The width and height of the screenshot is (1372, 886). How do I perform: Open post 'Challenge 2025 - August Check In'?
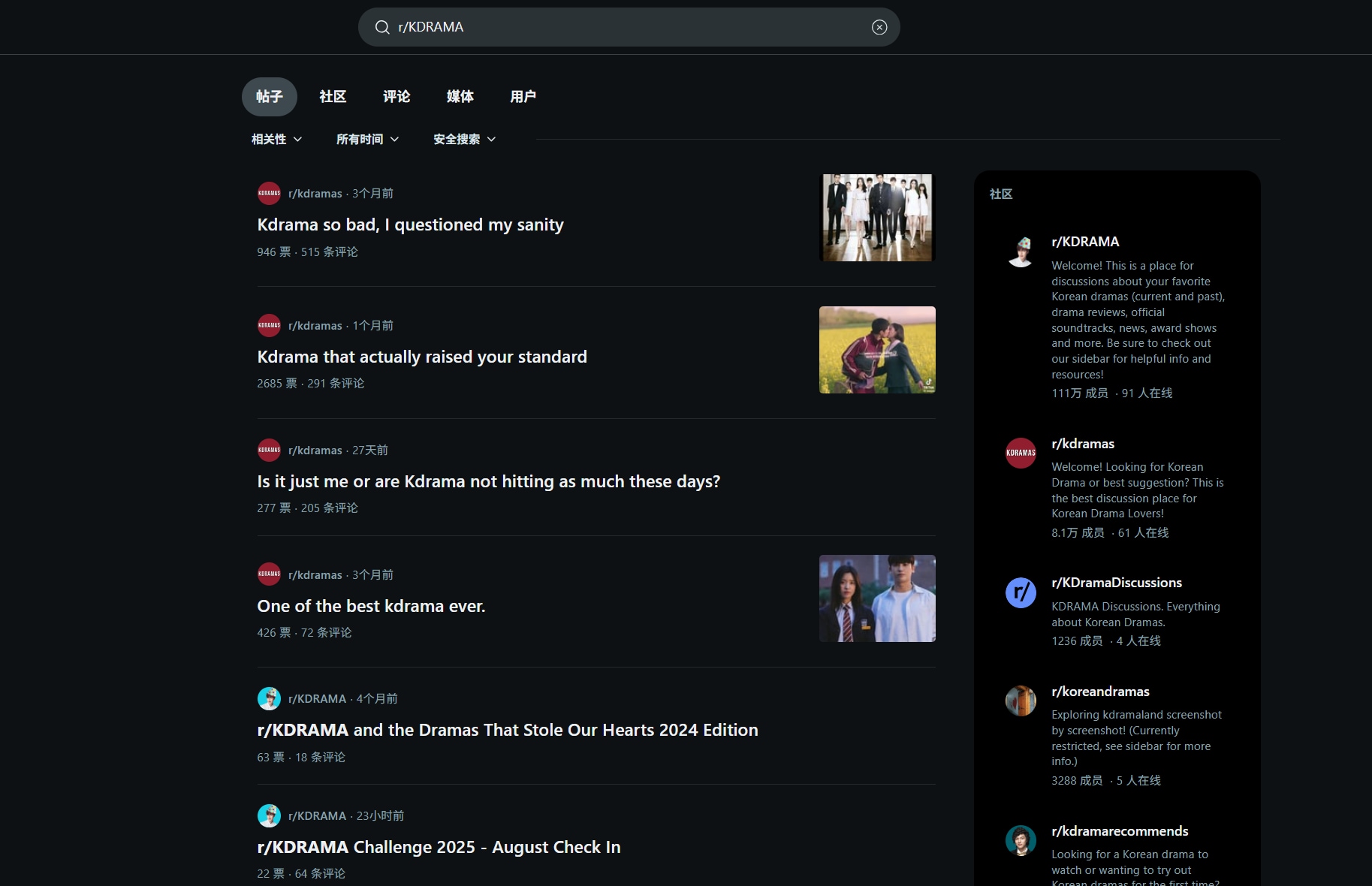[x=439, y=848]
